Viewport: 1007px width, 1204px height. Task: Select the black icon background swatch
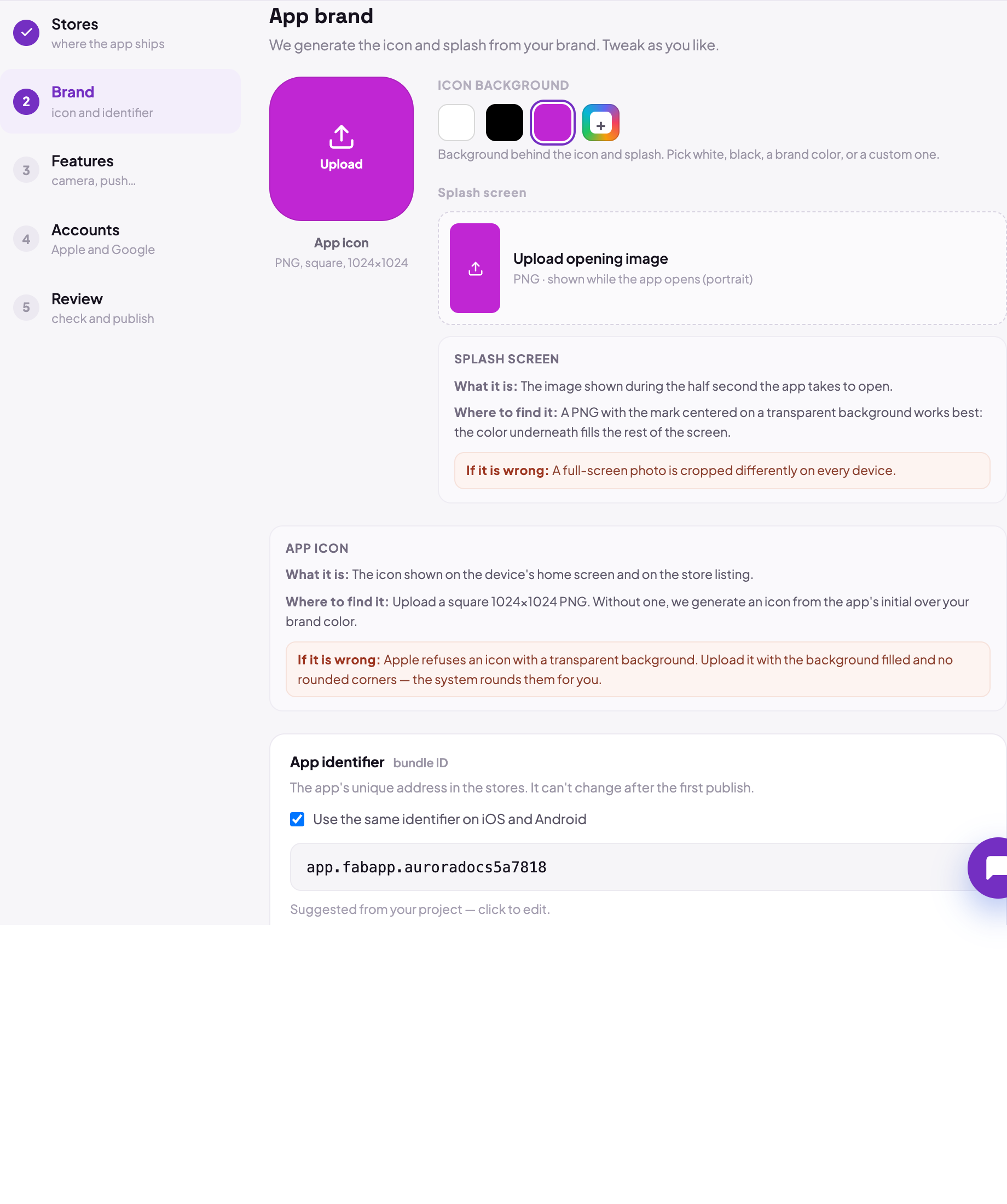click(505, 123)
